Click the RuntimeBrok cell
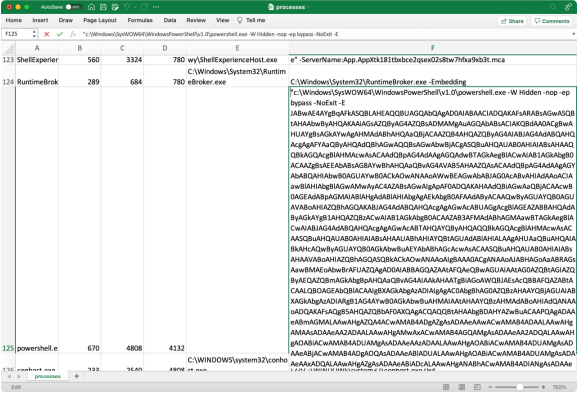 (37, 76)
